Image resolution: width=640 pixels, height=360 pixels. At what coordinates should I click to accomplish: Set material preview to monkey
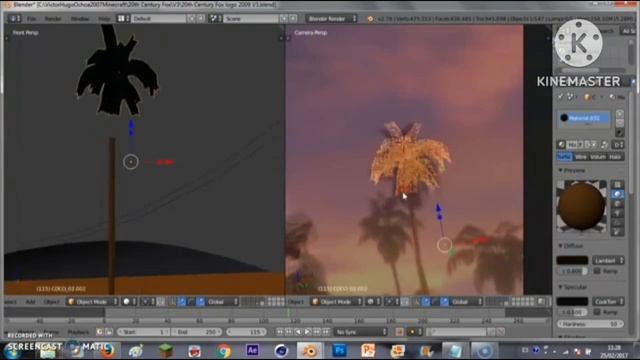[x=617, y=213]
